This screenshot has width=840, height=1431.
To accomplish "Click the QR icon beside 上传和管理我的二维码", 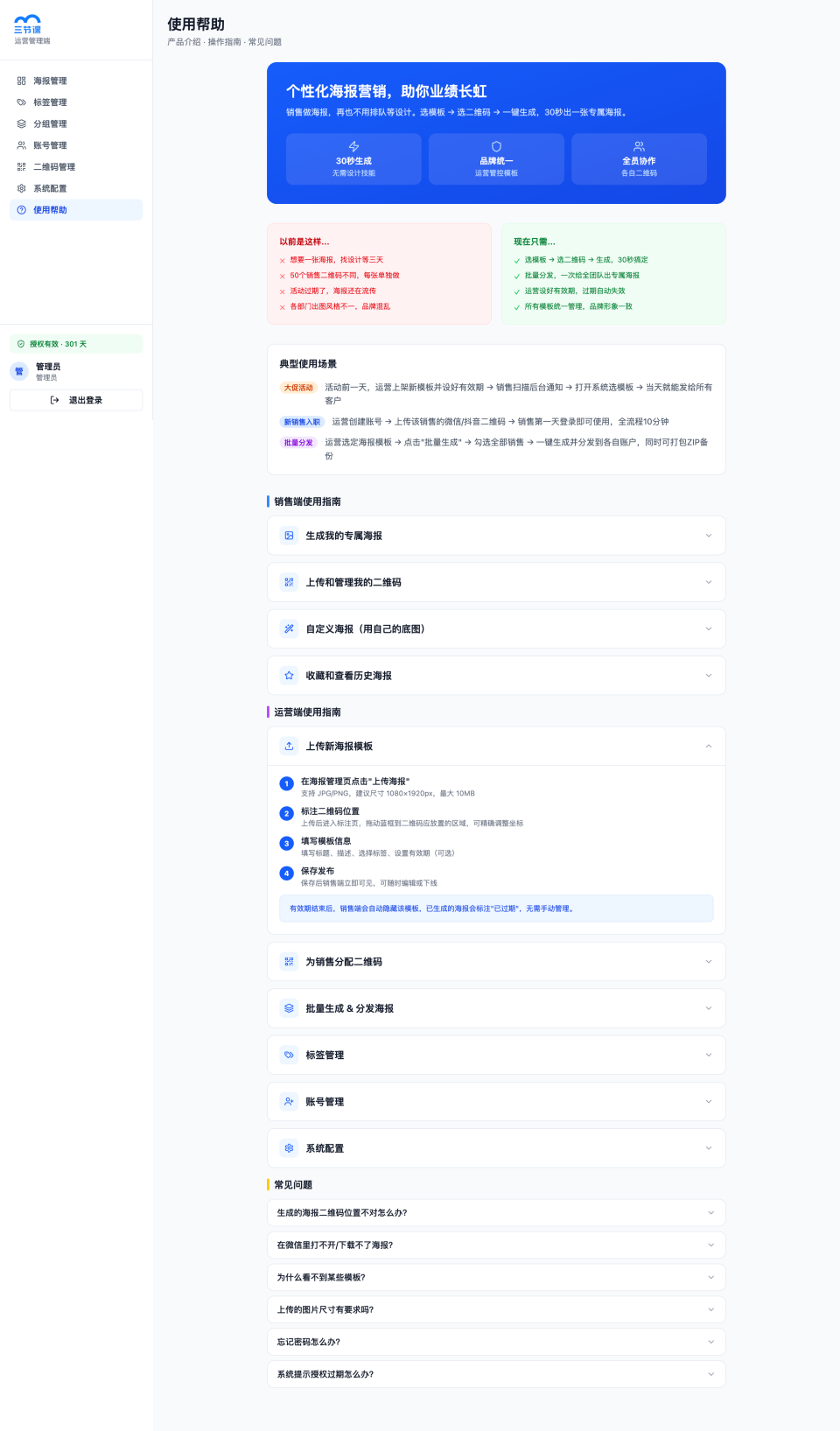I will click(x=289, y=582).
